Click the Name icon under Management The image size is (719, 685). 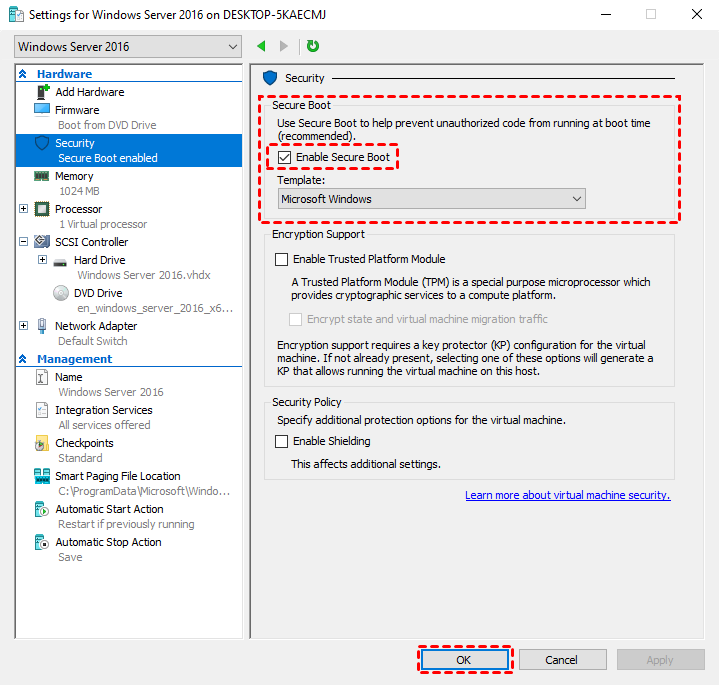tap(42, 377)
